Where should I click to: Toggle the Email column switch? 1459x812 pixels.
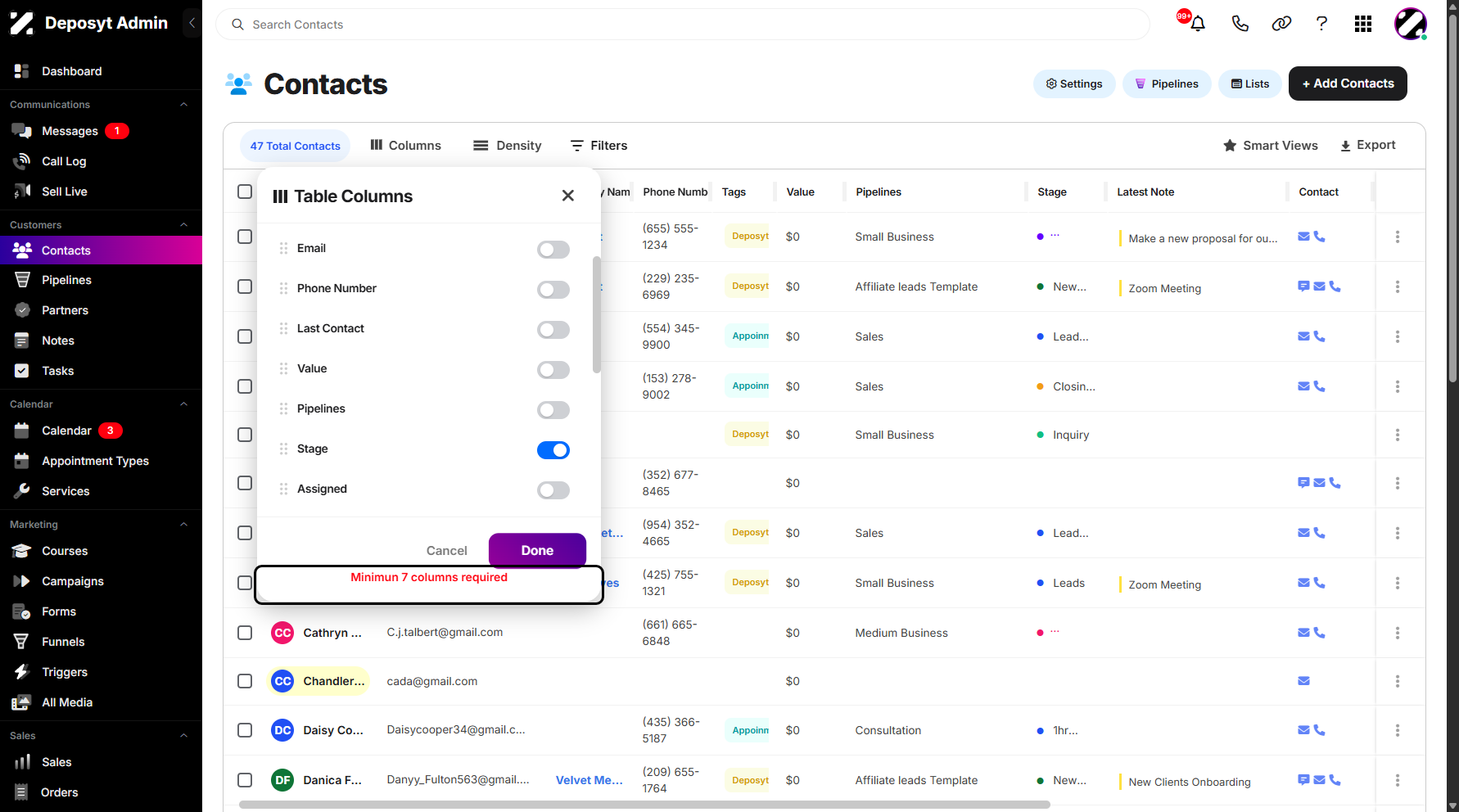[553, 249]
